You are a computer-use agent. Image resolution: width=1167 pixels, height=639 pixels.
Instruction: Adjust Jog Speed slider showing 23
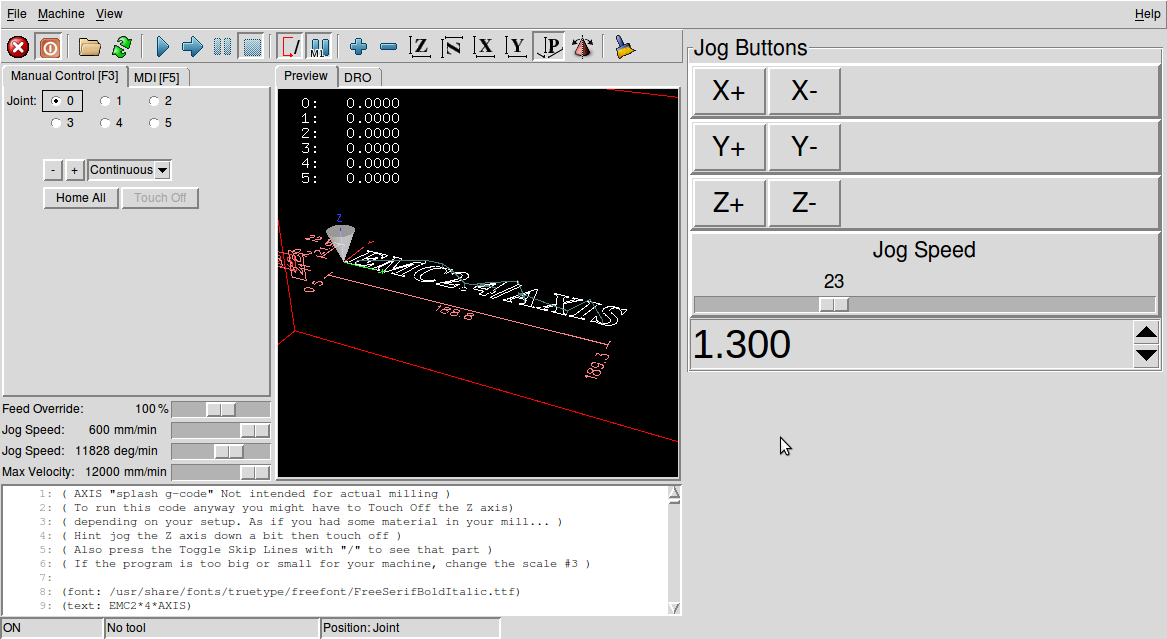coord(924,304)
